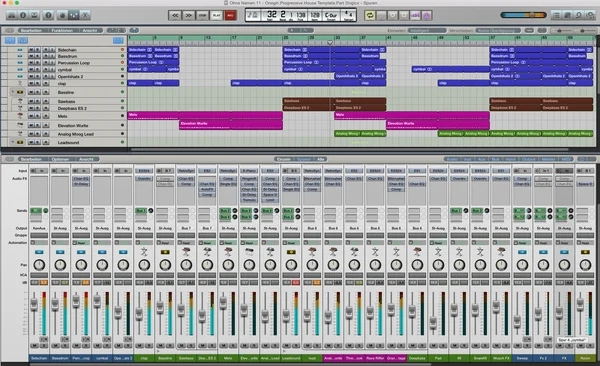Click the key signature C-Dur display

(331, 16)
